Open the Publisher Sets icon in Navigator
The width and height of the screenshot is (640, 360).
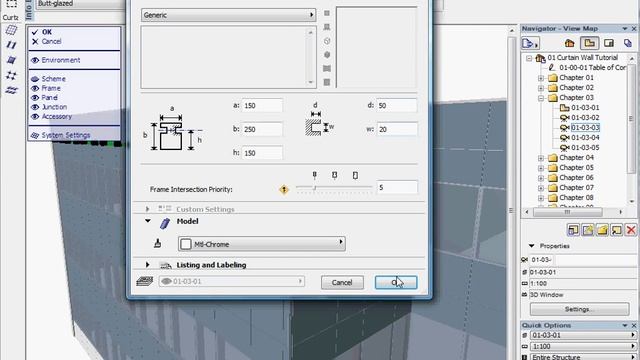tap(628, 43)
